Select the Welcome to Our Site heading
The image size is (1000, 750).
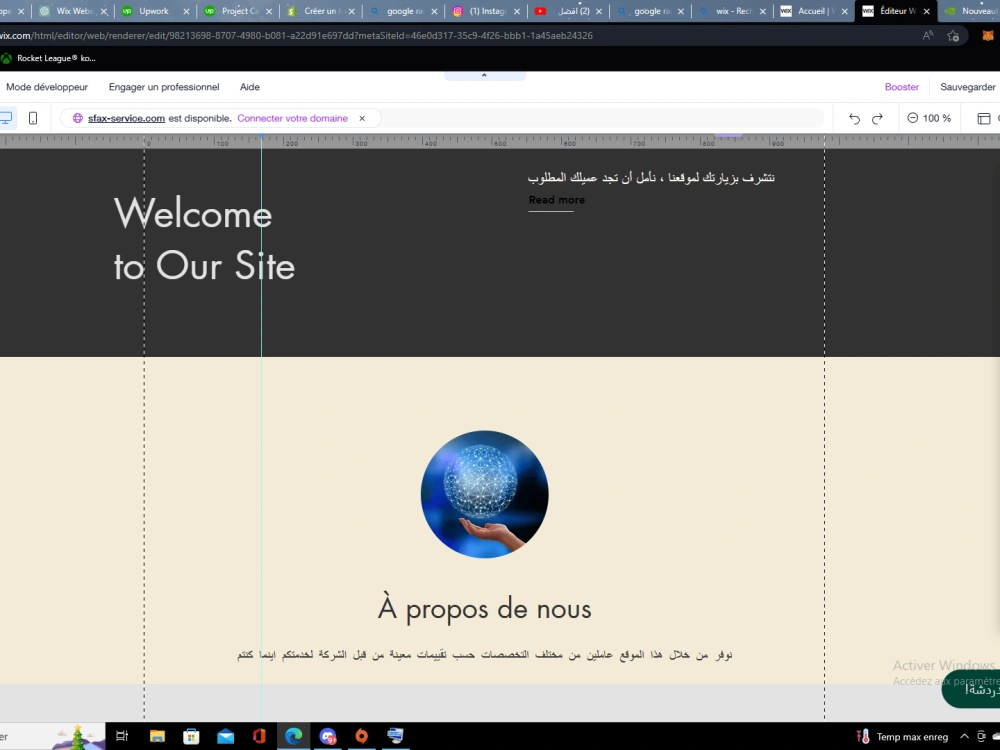coord(204,239)
